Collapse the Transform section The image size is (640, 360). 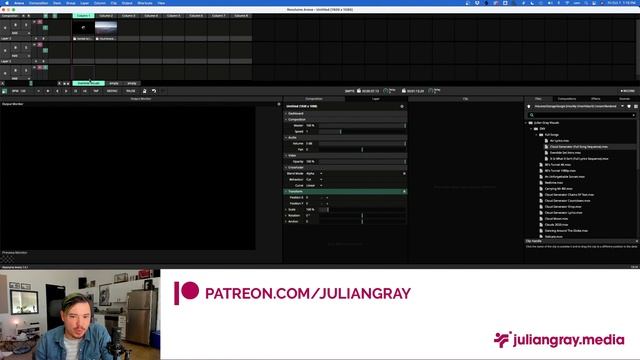tap(286, 191)
